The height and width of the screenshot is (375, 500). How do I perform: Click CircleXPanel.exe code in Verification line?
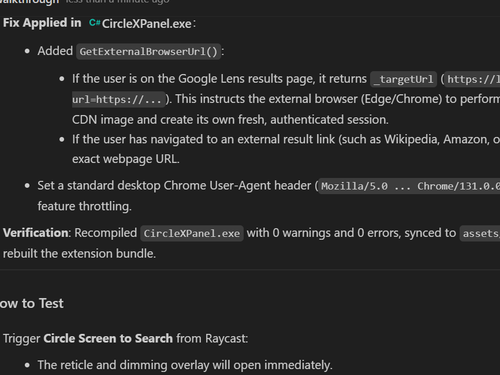(192, 233)
